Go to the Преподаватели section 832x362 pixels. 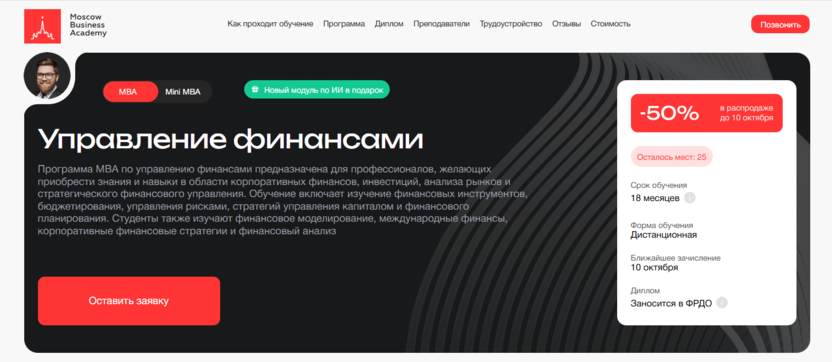point(441,24)
